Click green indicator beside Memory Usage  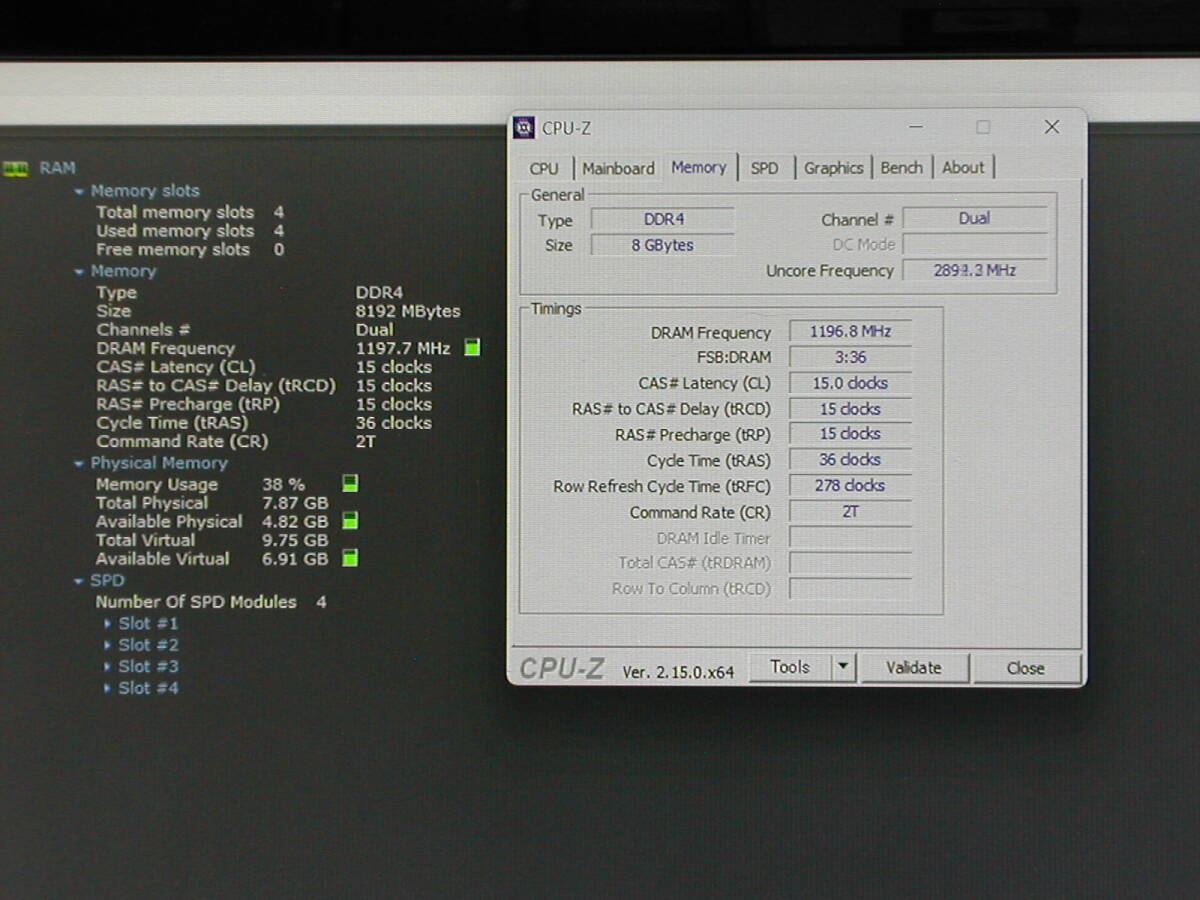(350, 484)
